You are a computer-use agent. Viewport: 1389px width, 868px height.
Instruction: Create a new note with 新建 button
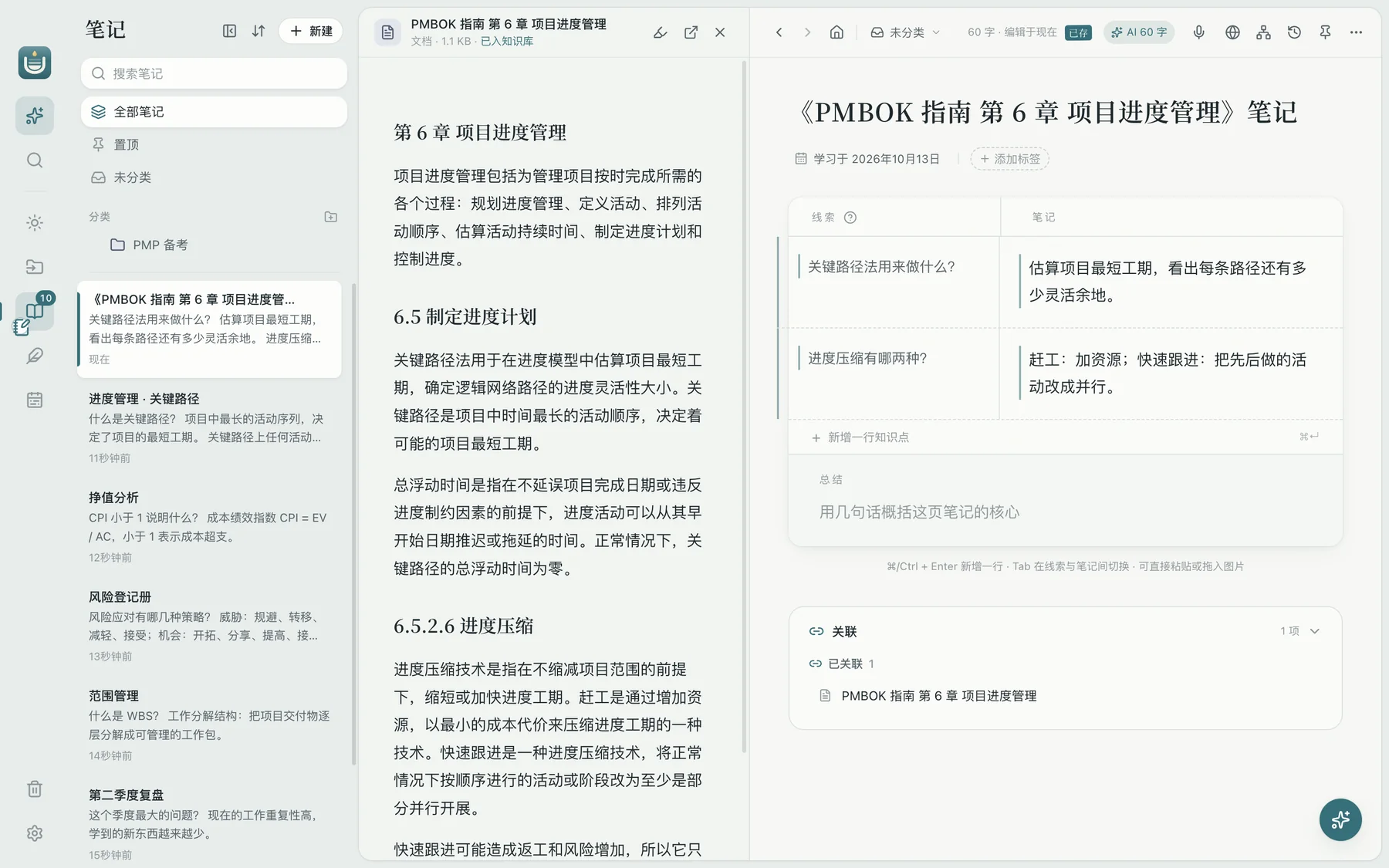click(311, 31)
